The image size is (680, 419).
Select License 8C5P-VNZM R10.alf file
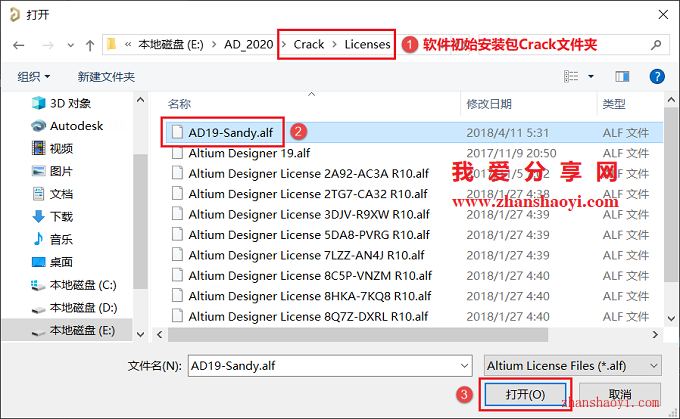[310, 275]
